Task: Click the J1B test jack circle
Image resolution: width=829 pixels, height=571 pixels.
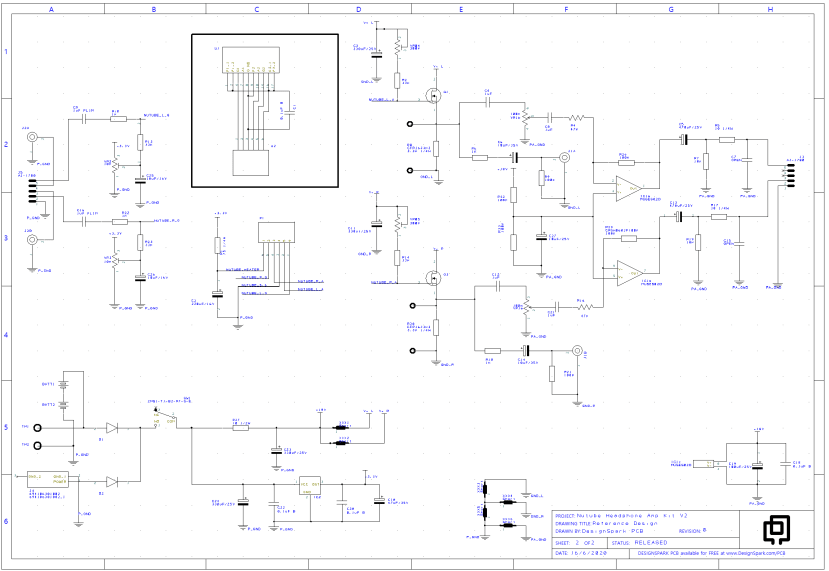Action: click(577, 350)
